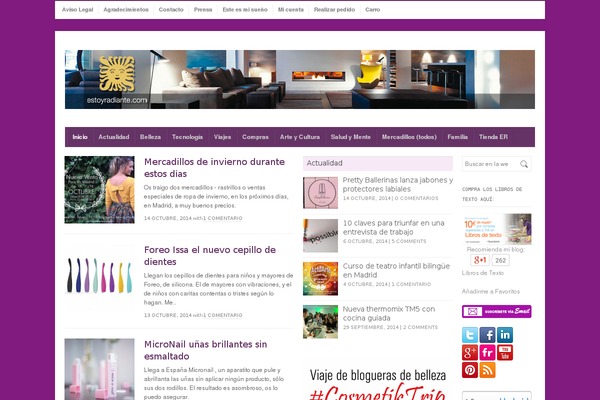Open the Pinterest social icon
The height and width of the screenshot is (400, 600).
(470, 370)
